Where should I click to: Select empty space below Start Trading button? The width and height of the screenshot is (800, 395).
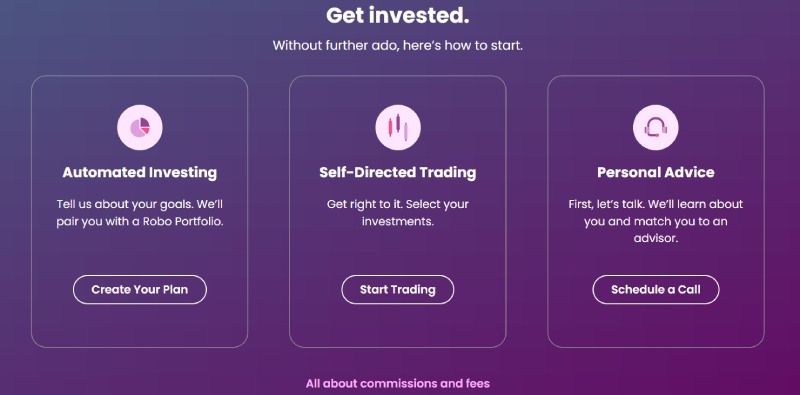[x=397, y=326]
